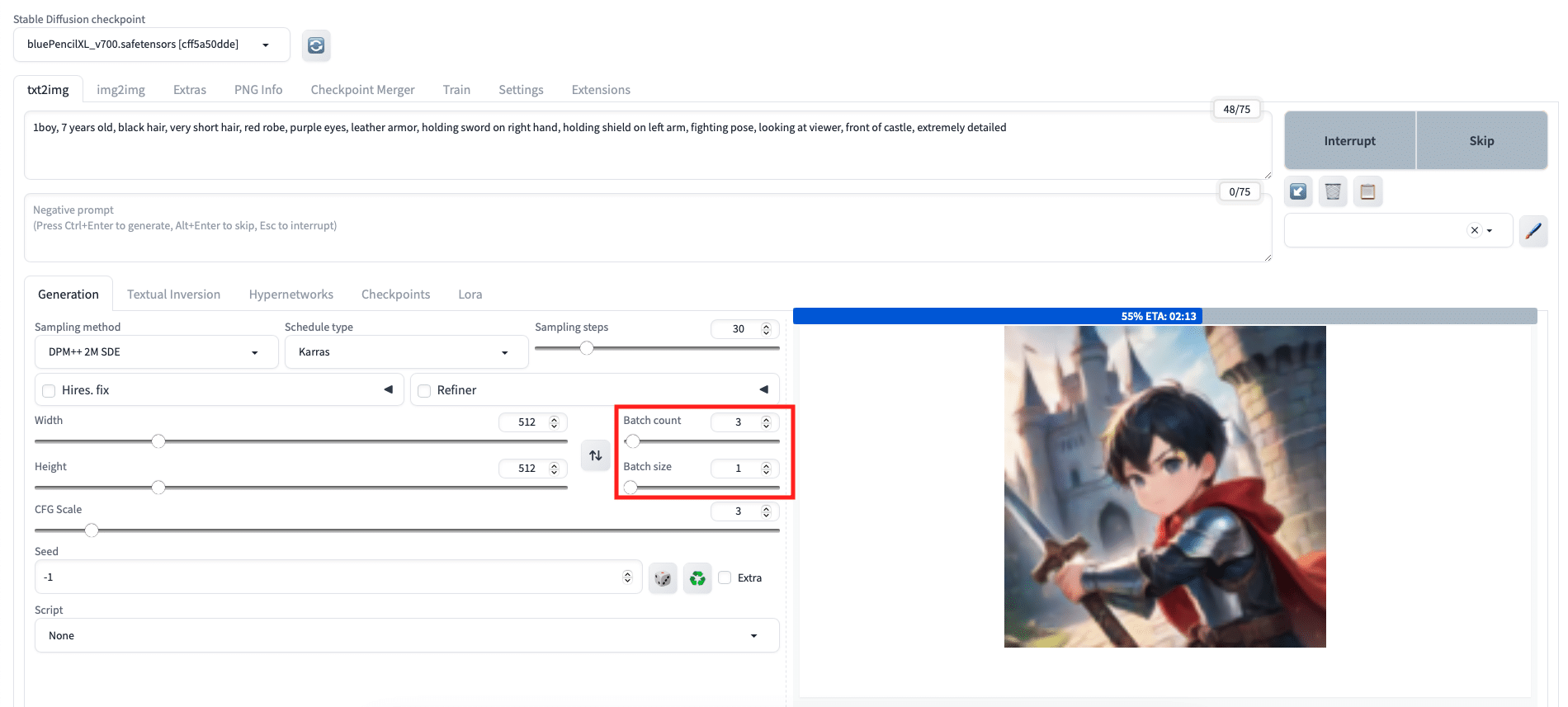Enable the Hires. fix checkbox
The image size is (1568, 707).
click(50, 391)
